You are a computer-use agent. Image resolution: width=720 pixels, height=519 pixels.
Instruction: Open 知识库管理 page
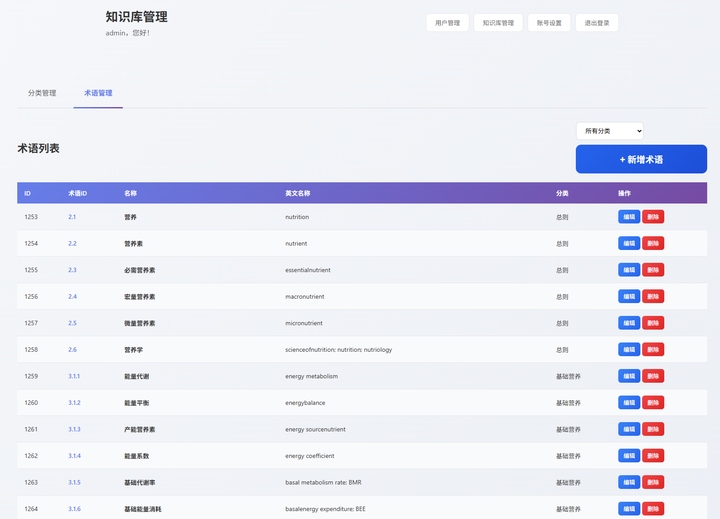click(x=498, y=23)
